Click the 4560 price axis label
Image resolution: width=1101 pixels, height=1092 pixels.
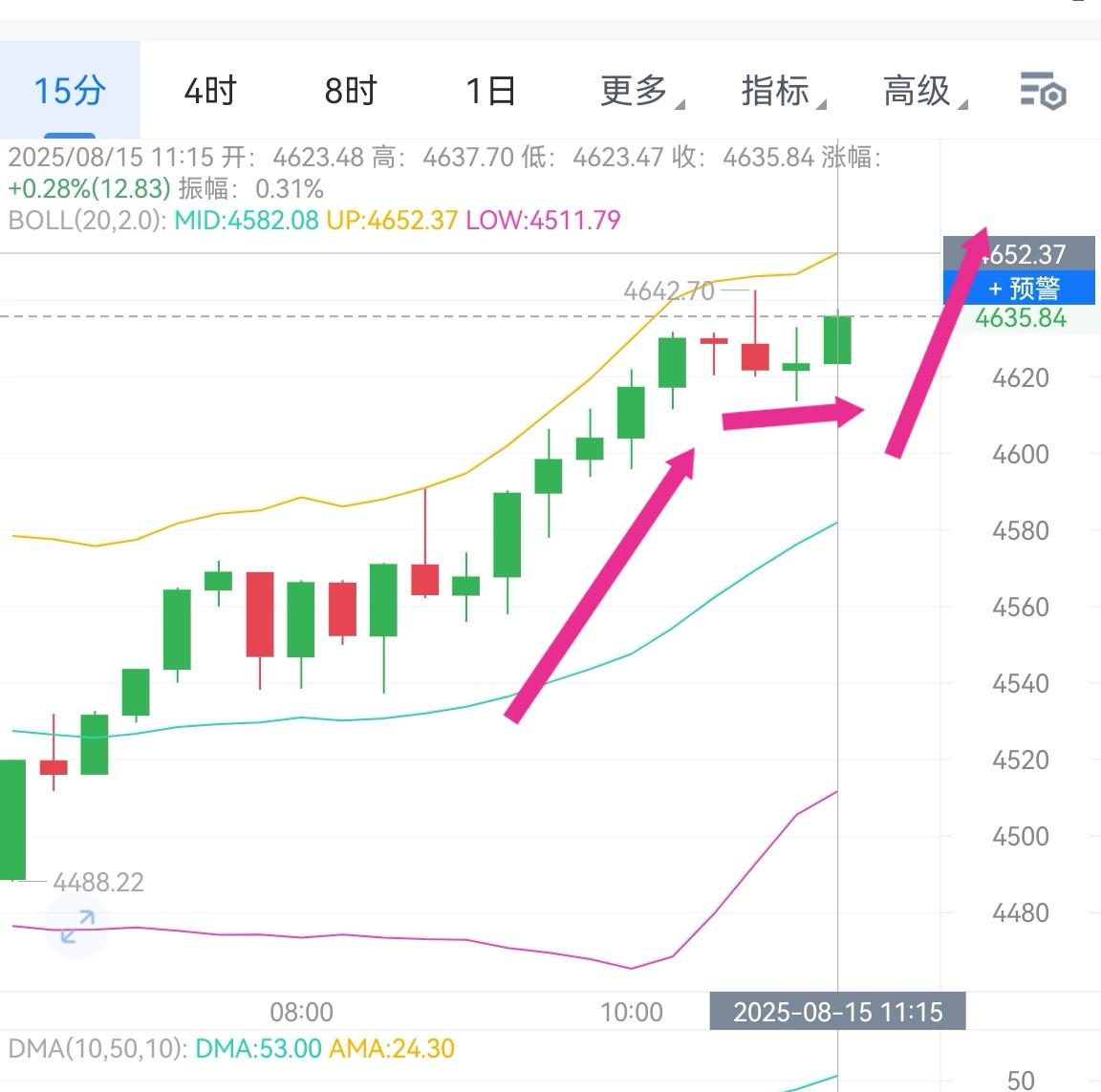tap(1021, 607)
